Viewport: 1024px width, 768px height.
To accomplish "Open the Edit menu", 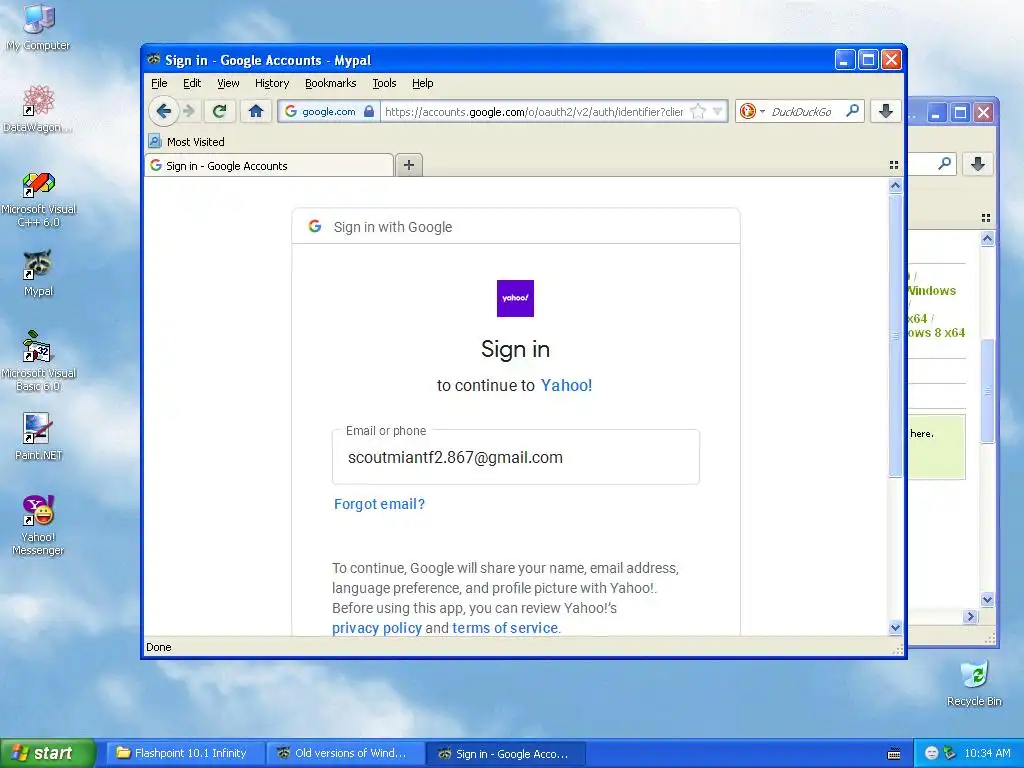I will 192,83.
